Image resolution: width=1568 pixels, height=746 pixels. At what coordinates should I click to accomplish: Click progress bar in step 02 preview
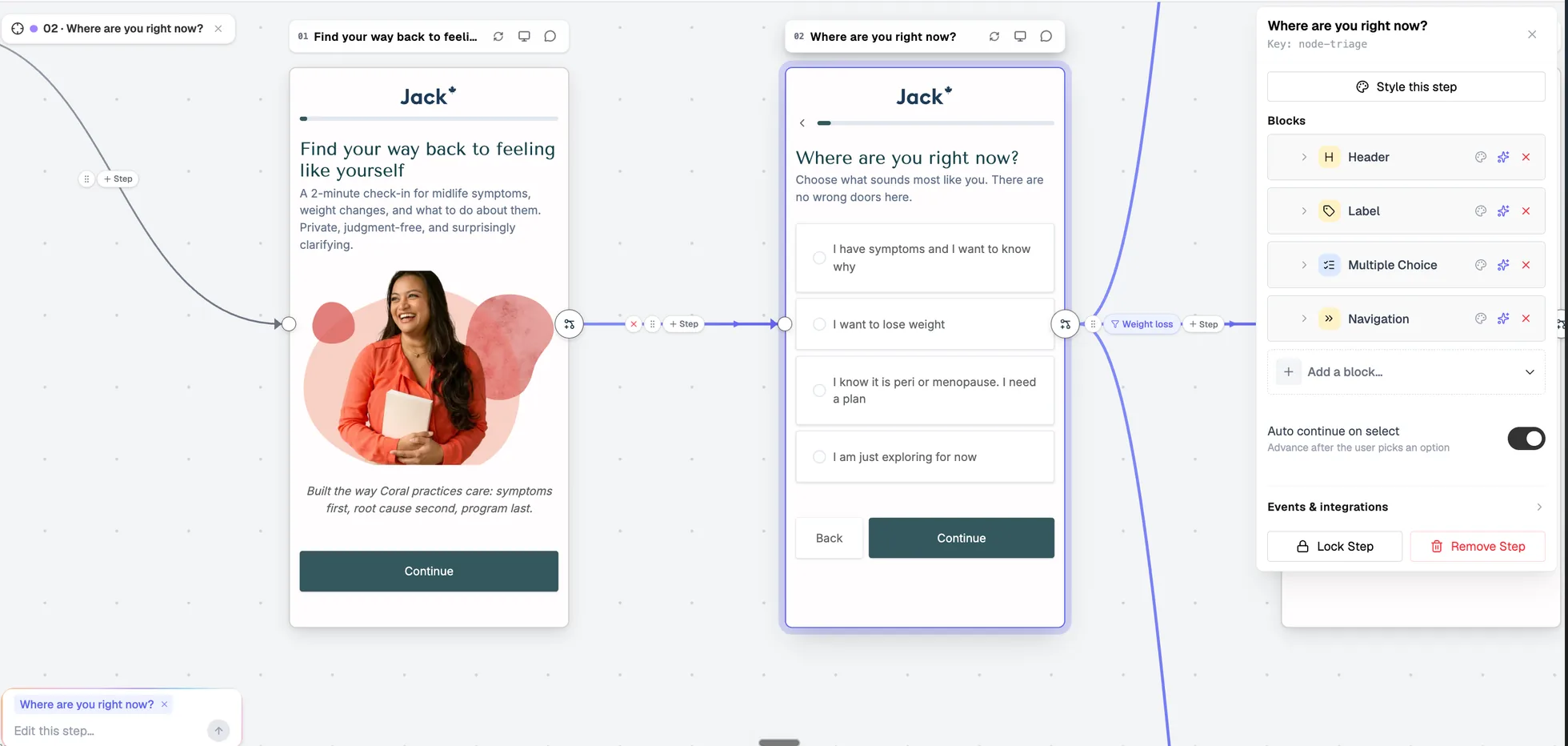(935, 123)
